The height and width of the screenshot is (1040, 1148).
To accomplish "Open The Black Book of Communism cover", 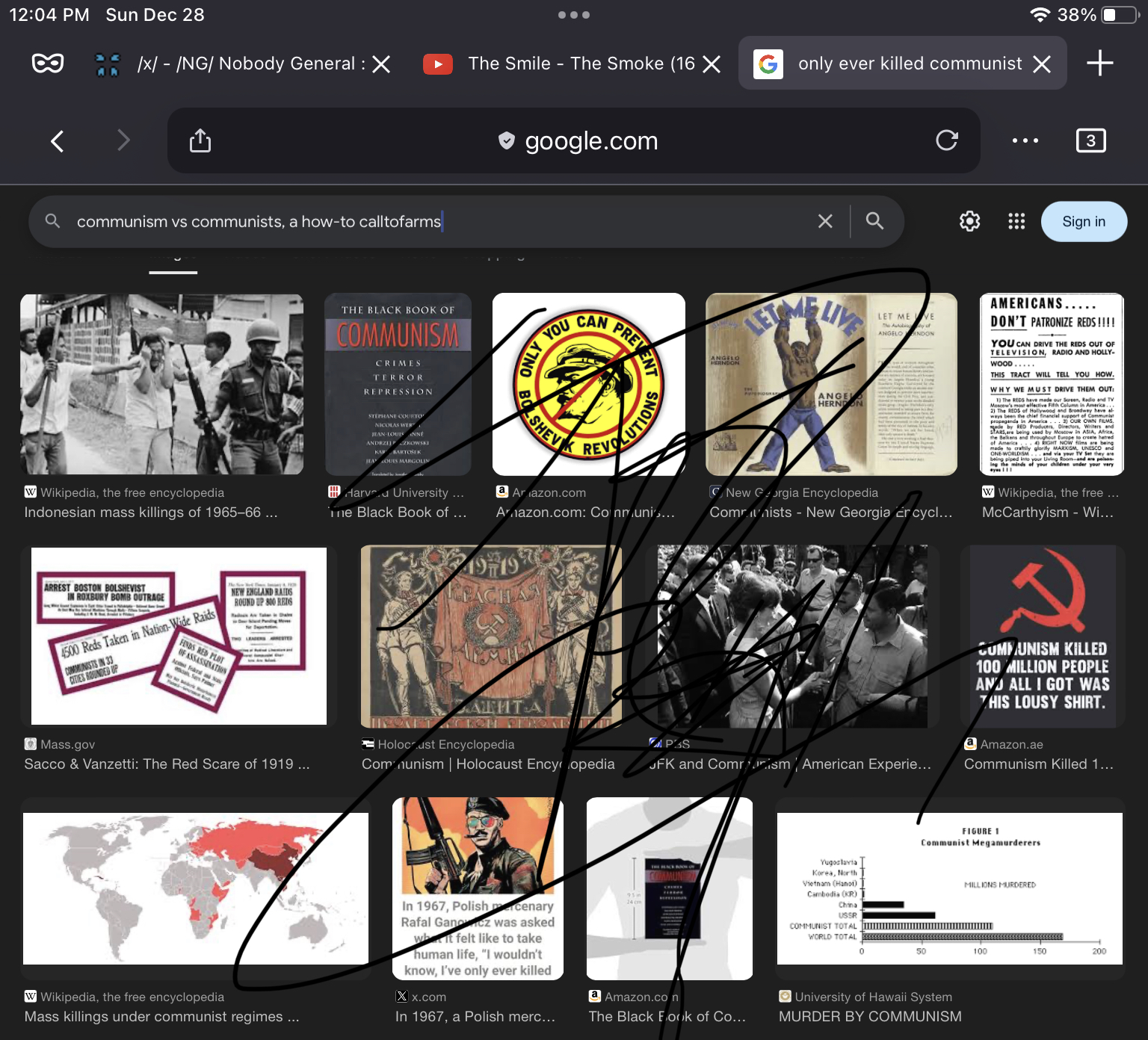I will [x=398, y=384].
